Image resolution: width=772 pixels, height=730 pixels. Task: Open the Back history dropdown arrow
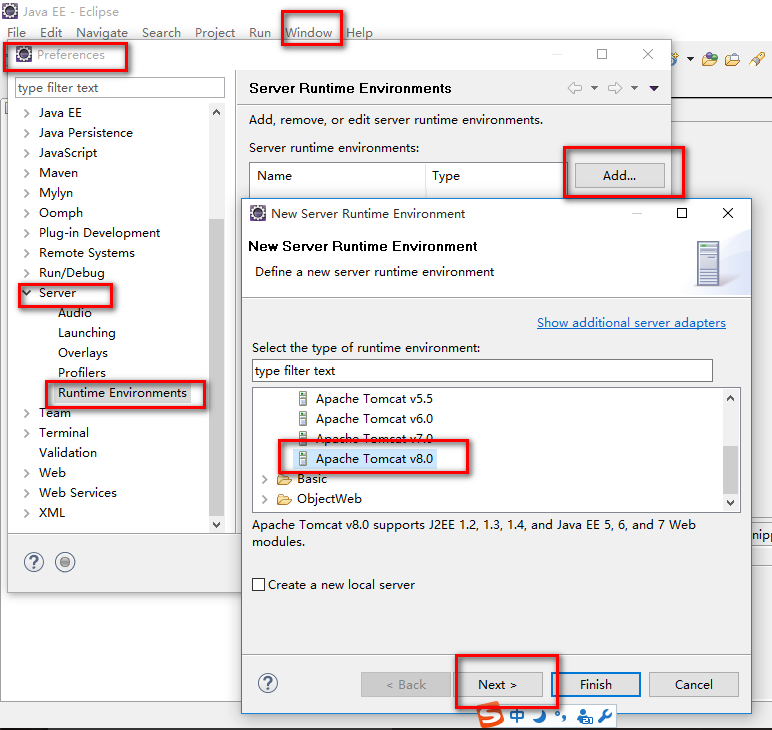tap(594, 88)
